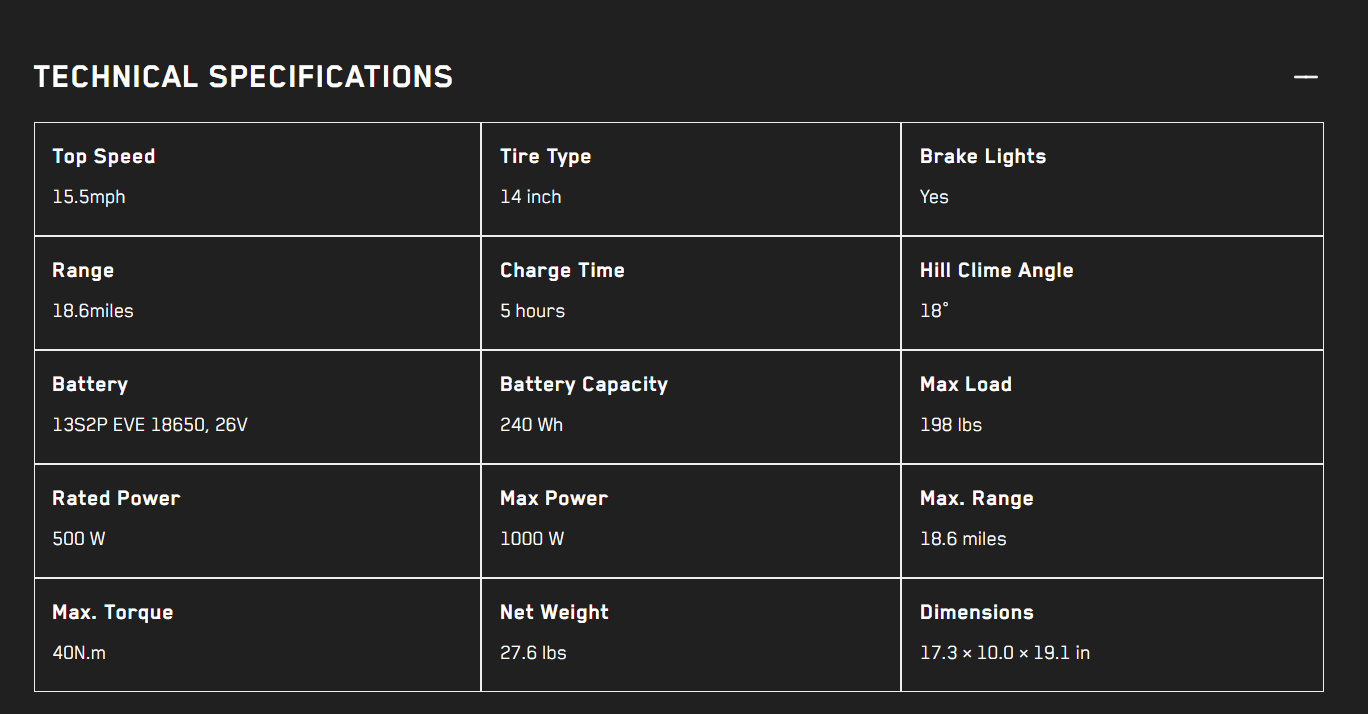The height and width of the screenshot is (714, 1368).
Task: Select the Net Weight value 27.6 lbs
Action: [x=533, y=652]
